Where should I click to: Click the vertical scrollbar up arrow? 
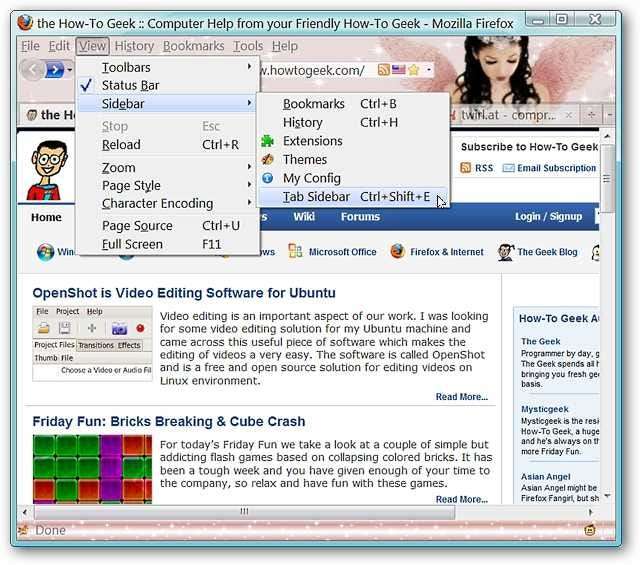[x=607, y=136]
